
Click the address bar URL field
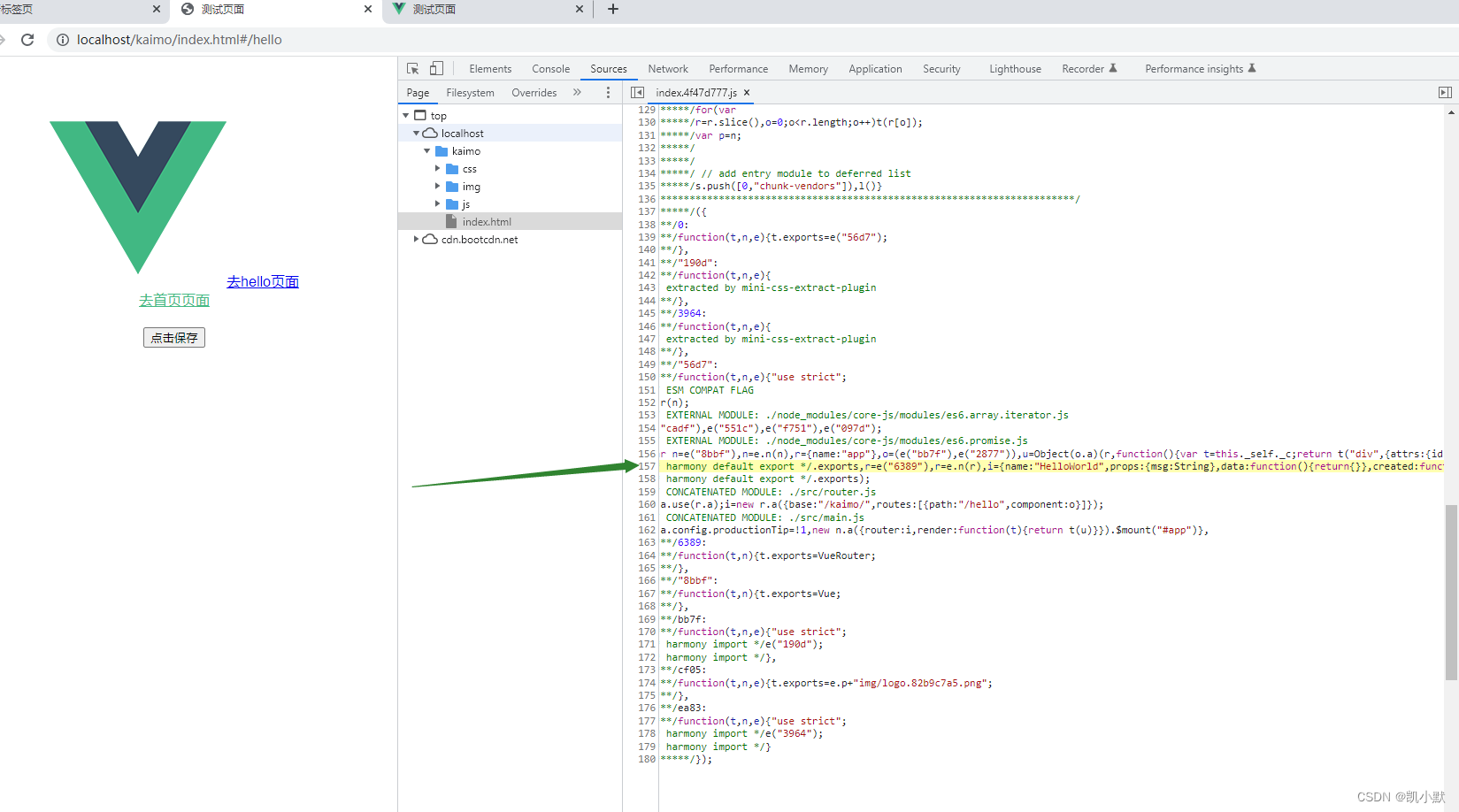[x=752, y=40]
